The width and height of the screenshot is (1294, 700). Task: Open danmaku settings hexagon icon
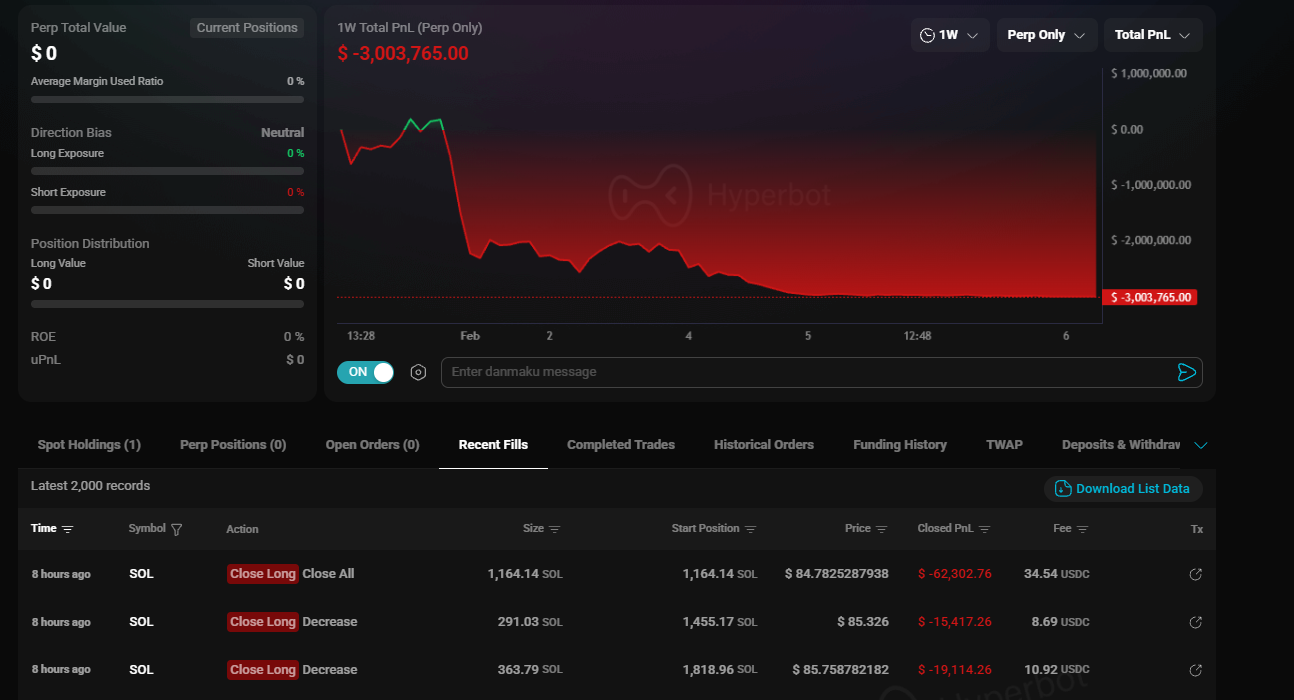[418, 372]
